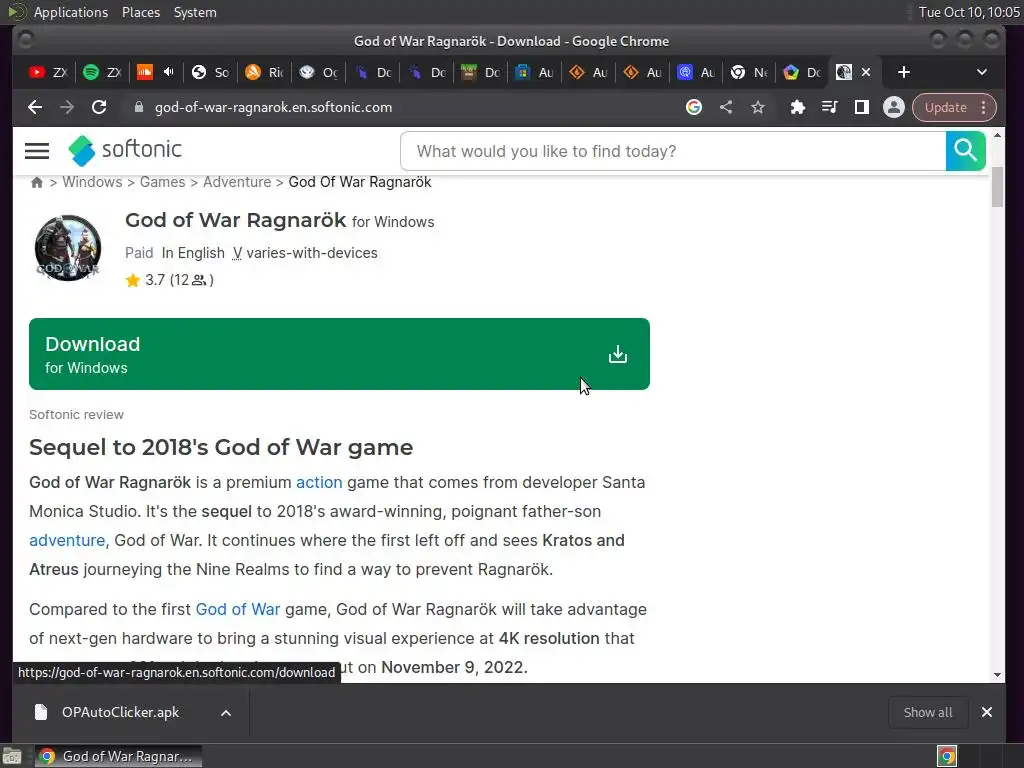Switch to the YouTube tab

48,72
